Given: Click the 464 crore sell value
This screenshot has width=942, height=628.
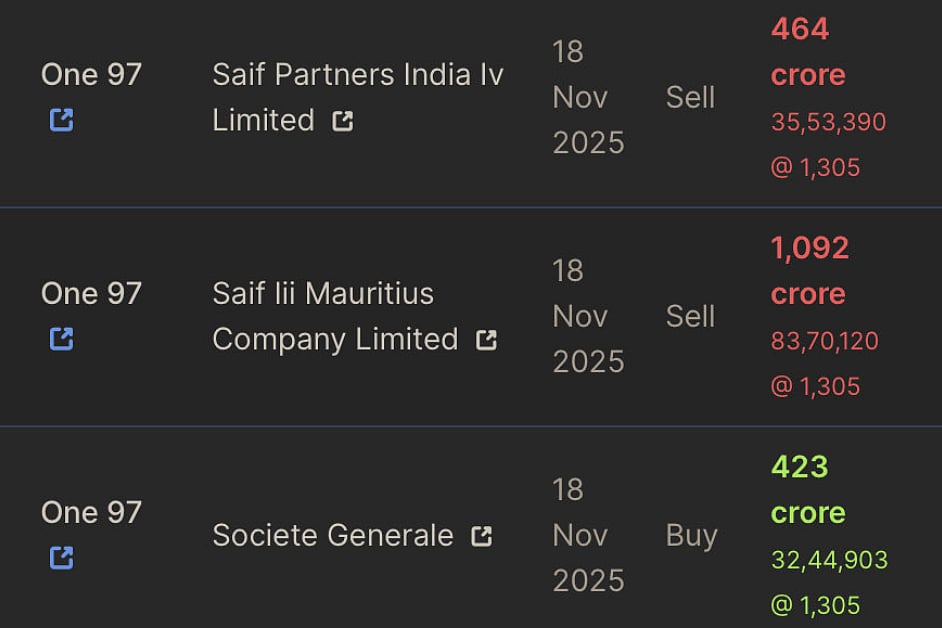Looking at the screenshot, I should (806, 52).
